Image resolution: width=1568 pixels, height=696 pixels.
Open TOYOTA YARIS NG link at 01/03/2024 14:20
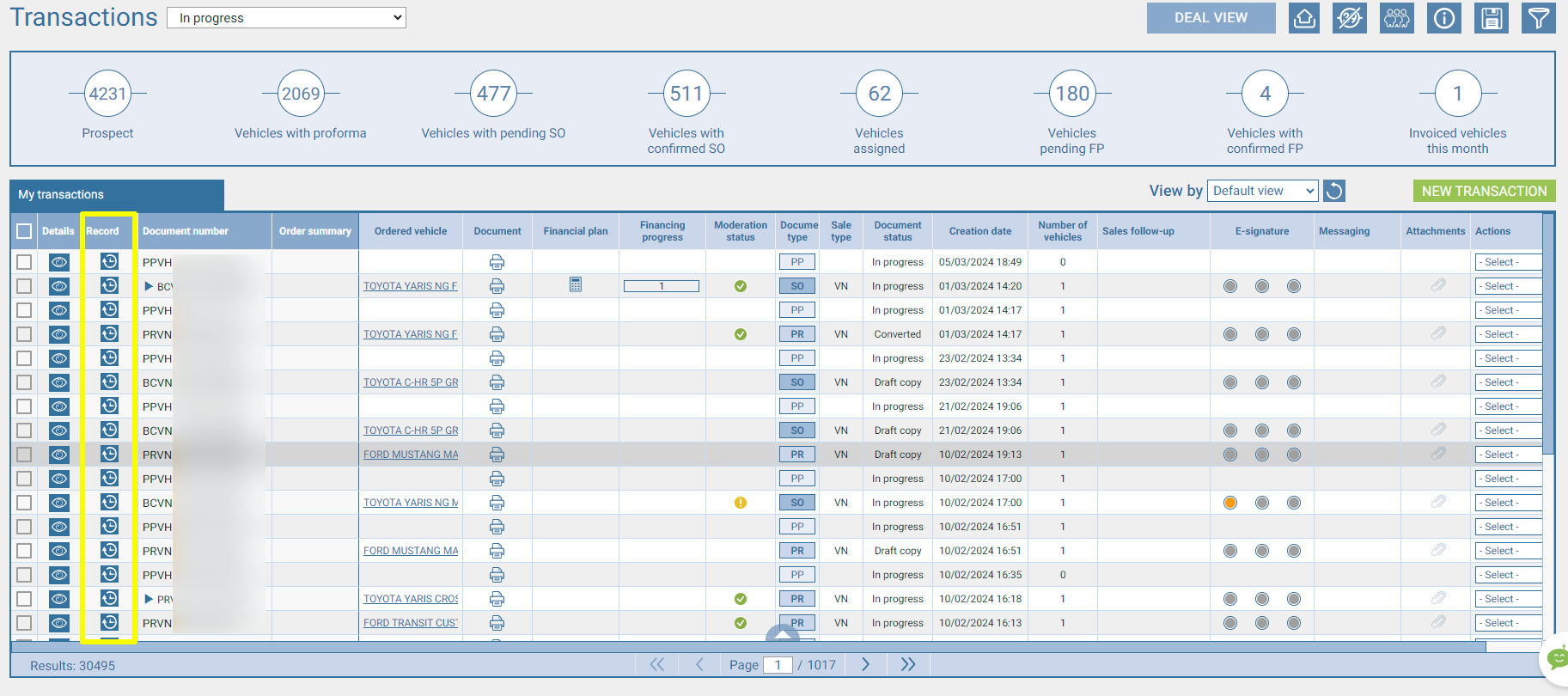[x=411, y=286]
